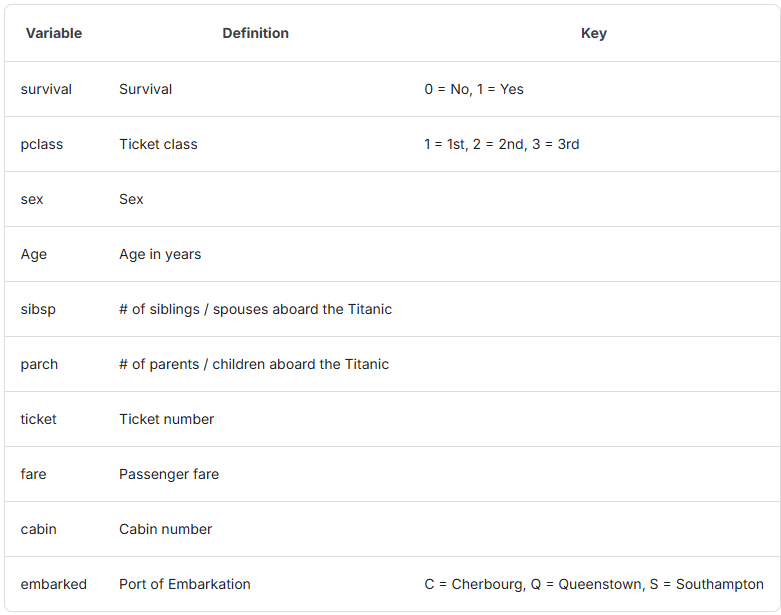The width and height of the screenshot is (781, 615).
Task: Click the Definition column header
Action: 256,33
